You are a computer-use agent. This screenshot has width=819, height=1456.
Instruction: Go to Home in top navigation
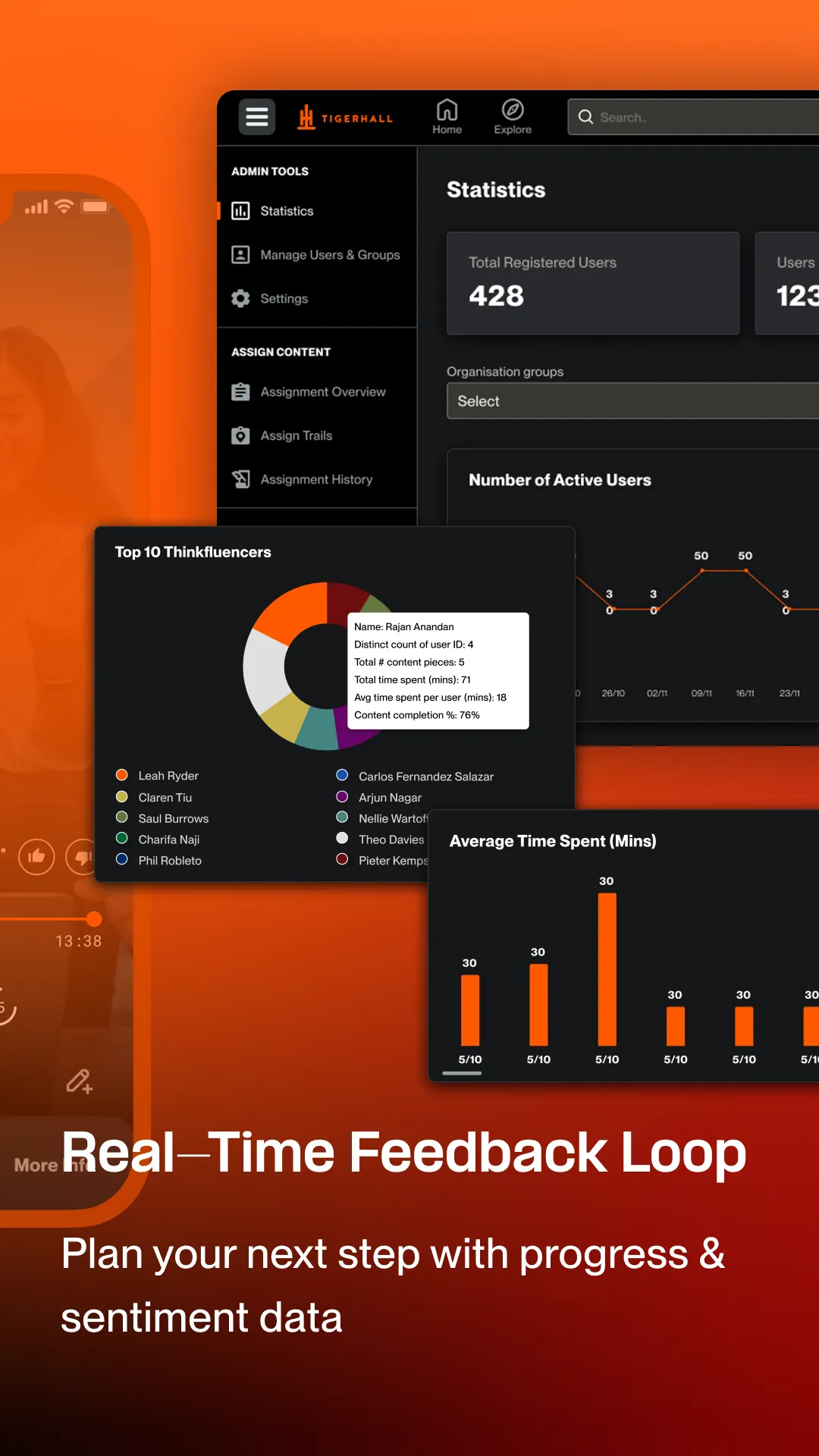pos(447,118)
